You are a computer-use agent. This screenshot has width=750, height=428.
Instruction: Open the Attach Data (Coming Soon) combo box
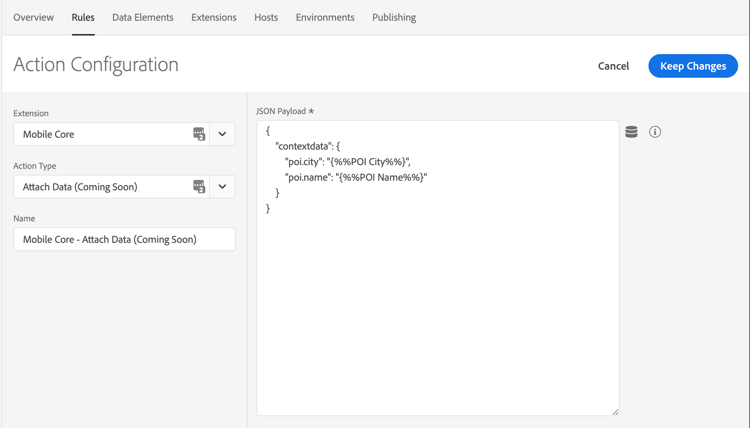(x=124, y=187)
